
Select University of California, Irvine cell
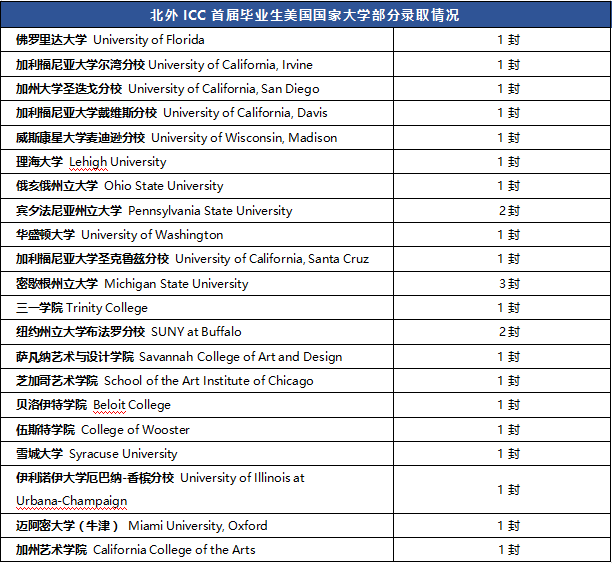click(197, 64)
